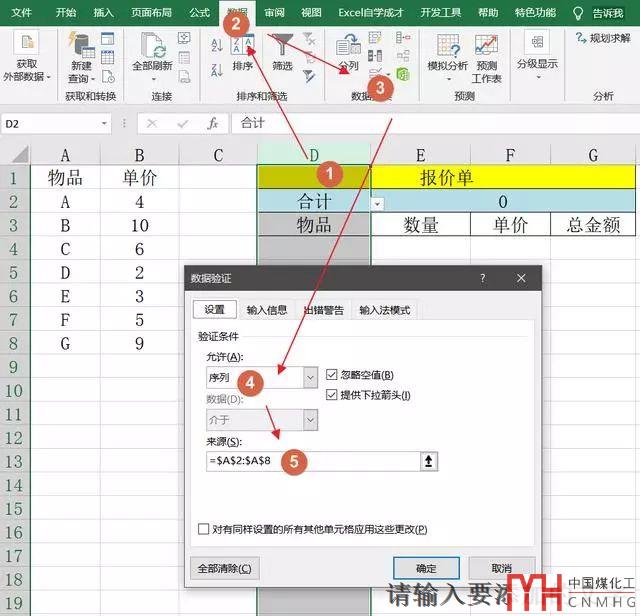Screen dimensions: 640x616
Task: Click the Relationships icon in 数据工具
Action: point(403,56)
